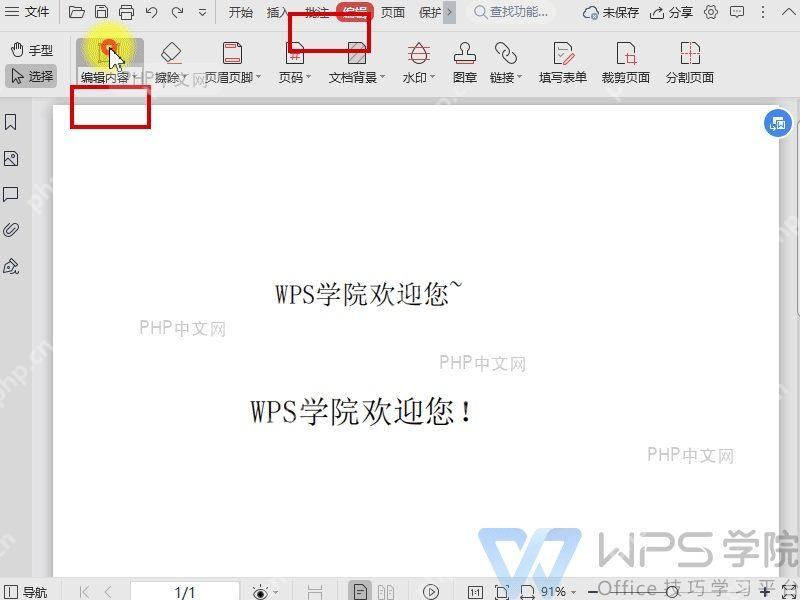Show more ribbon tabs with the arrow
This screenshot has width=800, height=600.
(x=449, y=12)
